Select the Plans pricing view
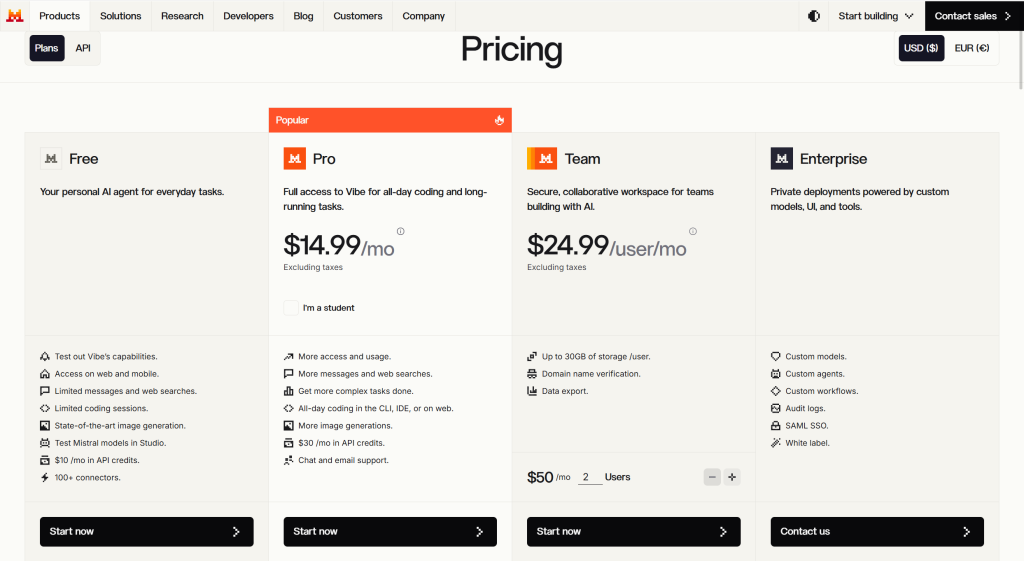The height and width of the screenshot is (561, 1024). pos(46,48)
